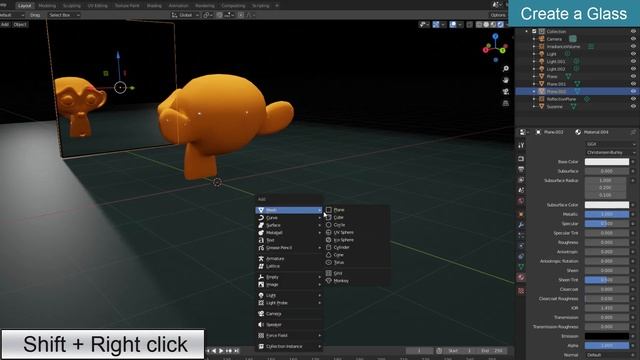Open the Particles properties tab
Image resolution: width=640 pixels, height=360 pixels.
[x=521, y=235]
